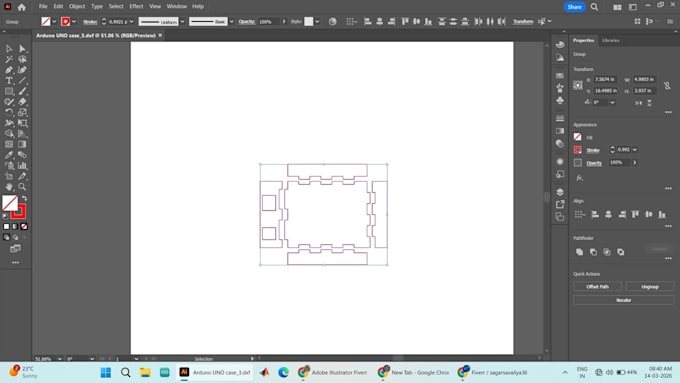Open the fx effects menu icon

coord(579,178)
